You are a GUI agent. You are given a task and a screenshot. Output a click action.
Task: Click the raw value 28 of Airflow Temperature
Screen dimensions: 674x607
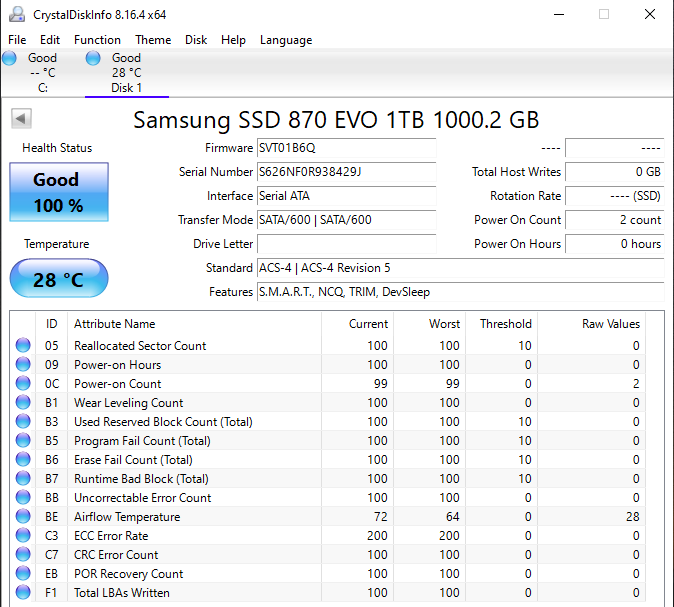point(633,517)
